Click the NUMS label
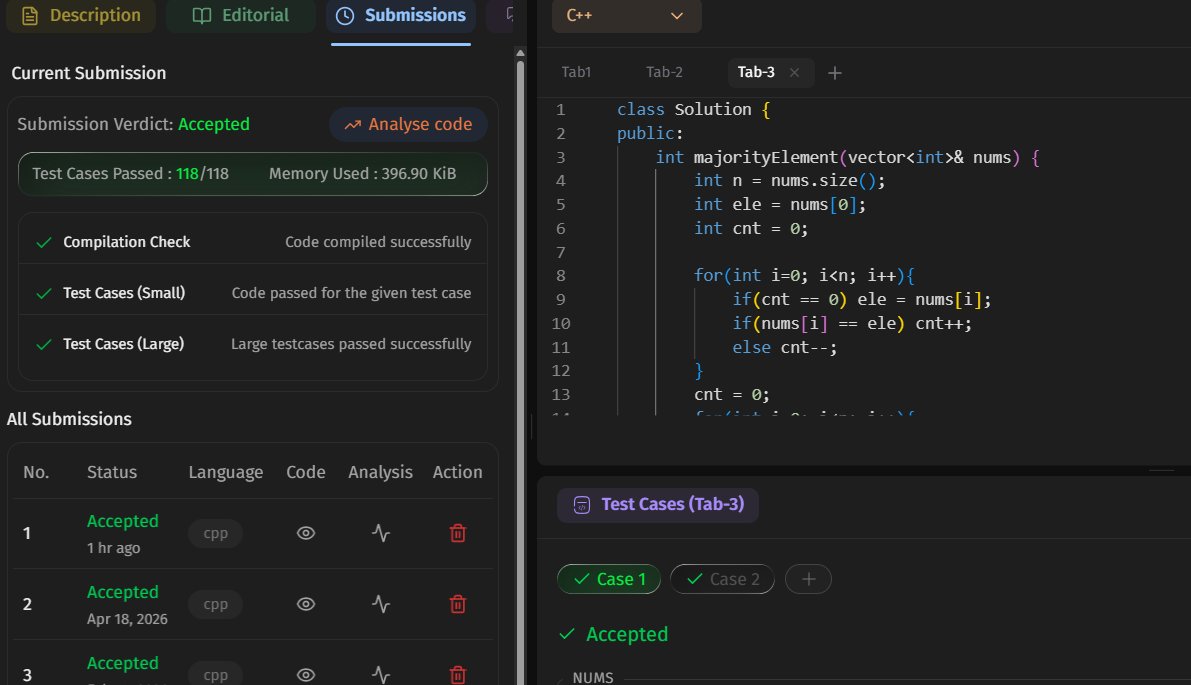 [592, 677]
